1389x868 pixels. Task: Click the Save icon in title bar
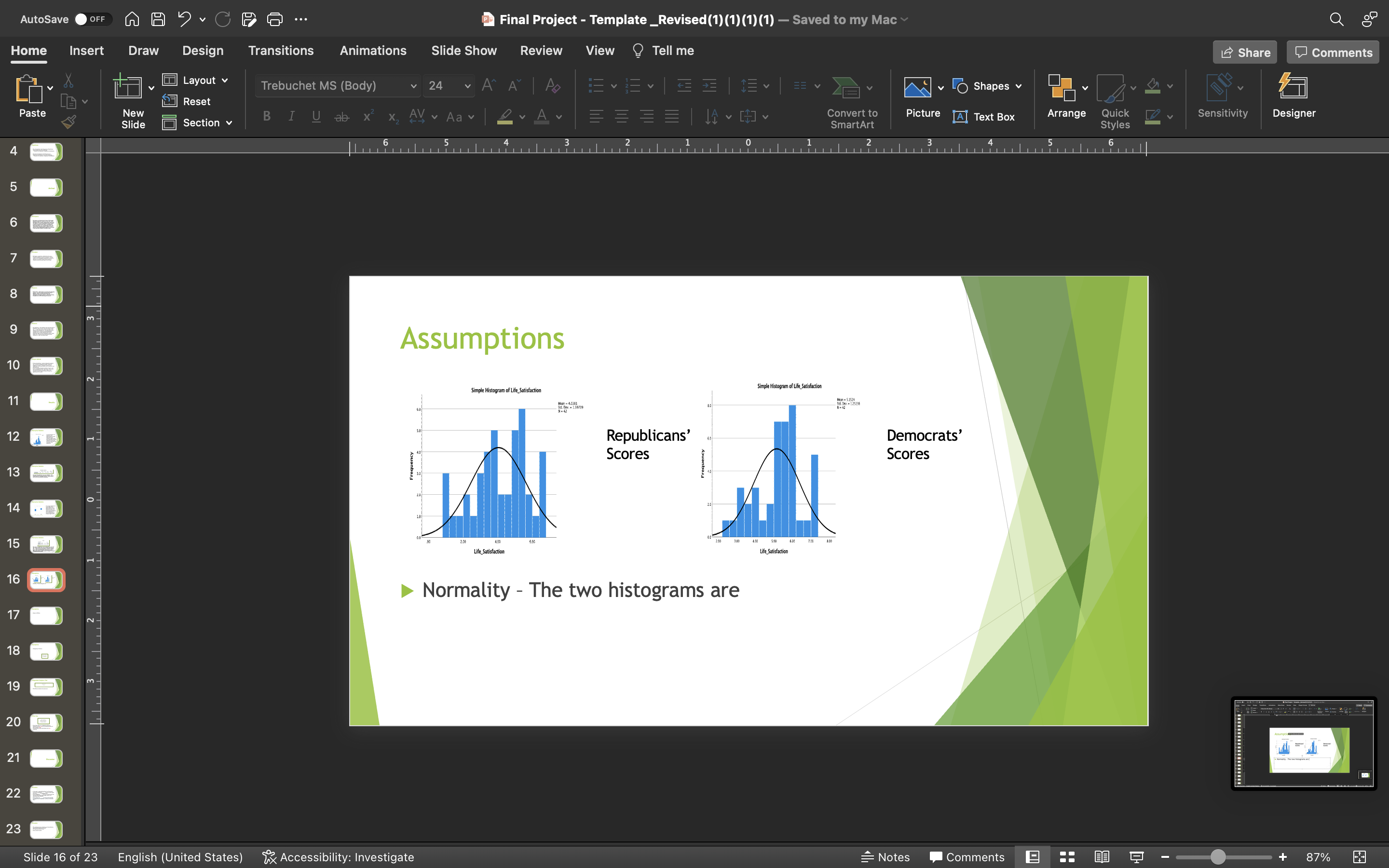[x=158, y=19]
